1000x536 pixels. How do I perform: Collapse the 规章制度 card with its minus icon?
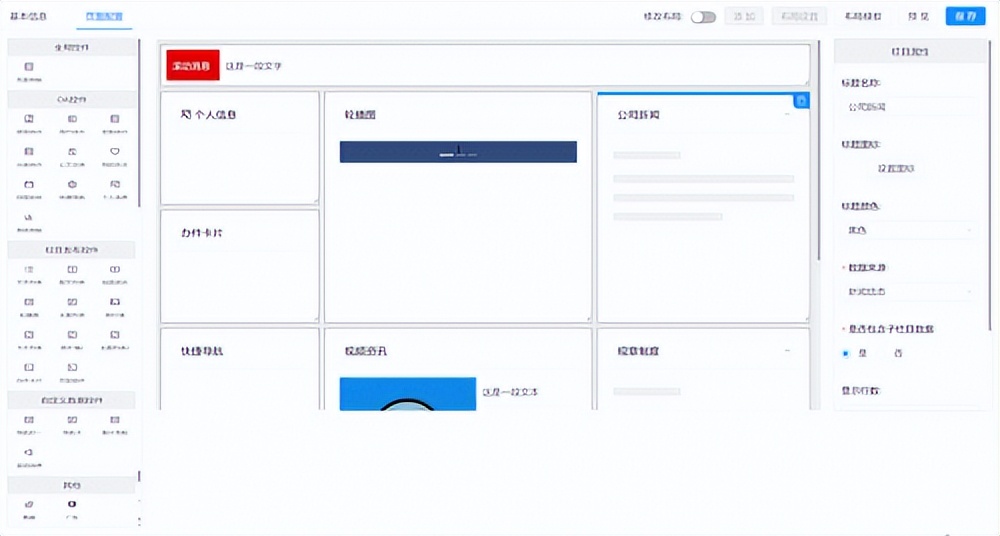[787, 351]
